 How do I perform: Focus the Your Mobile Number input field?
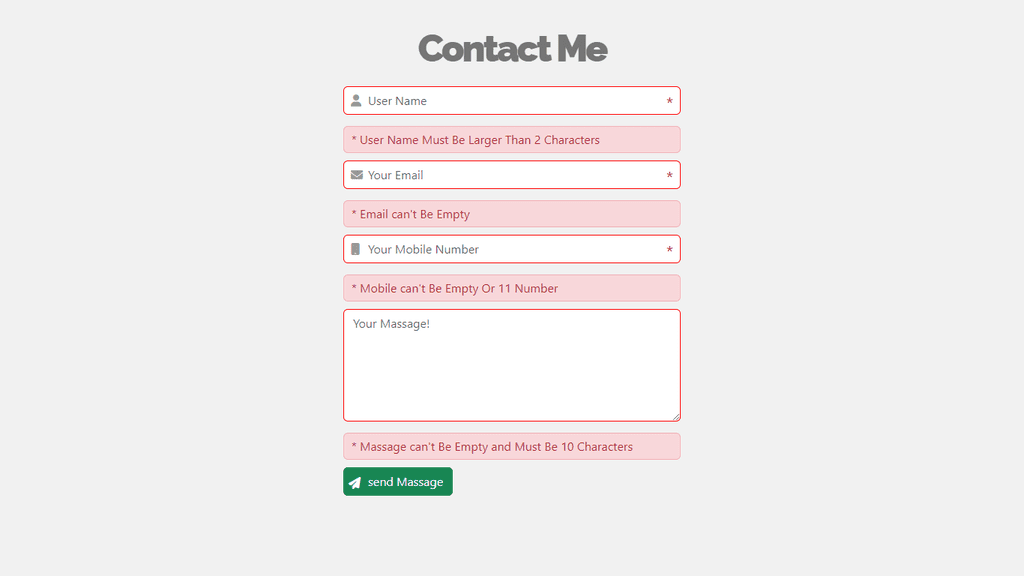point(512,249)
